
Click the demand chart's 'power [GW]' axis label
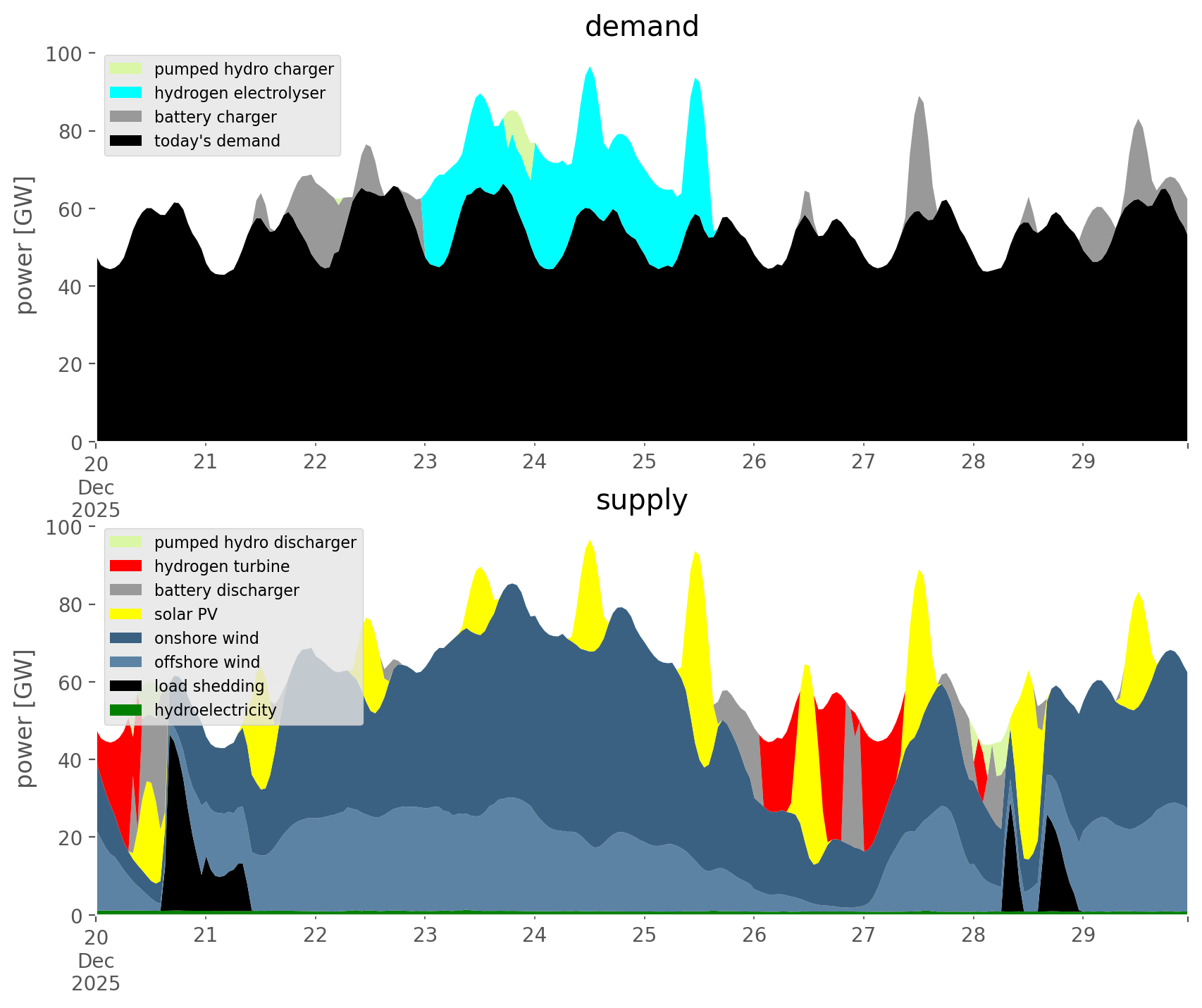(x=25, y=245)
